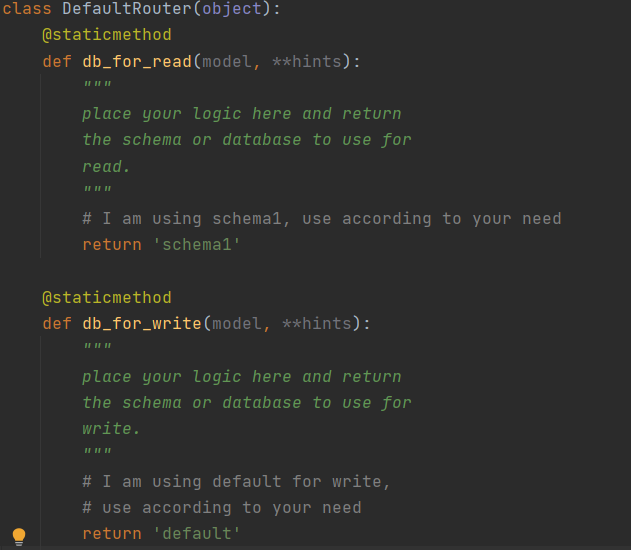Click the model parameter of db_for_read
The height and width of the screenshot is (550, 631).
(x=226, y=61)
